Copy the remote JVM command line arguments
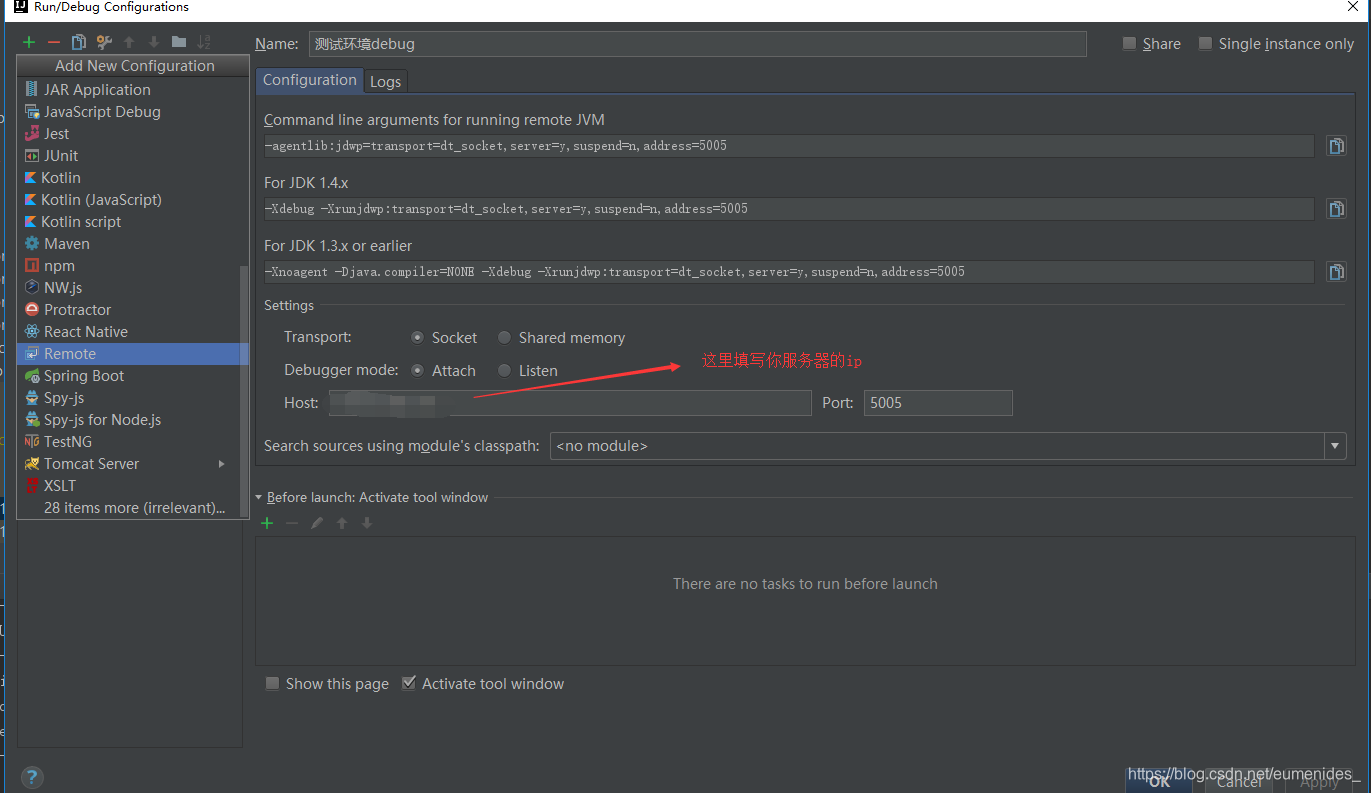This screenshot has height=793, width=1371. pos(1336,146)
